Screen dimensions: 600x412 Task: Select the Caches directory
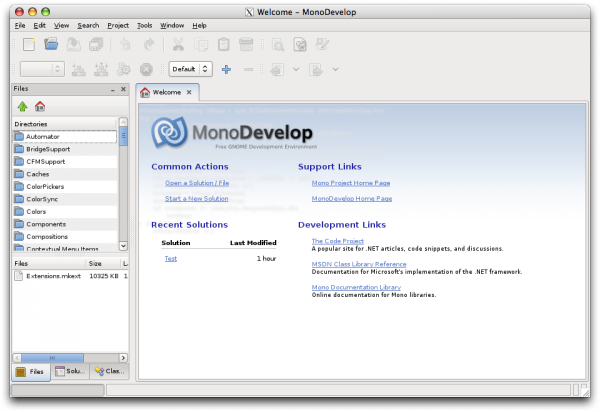coord(65,174)
